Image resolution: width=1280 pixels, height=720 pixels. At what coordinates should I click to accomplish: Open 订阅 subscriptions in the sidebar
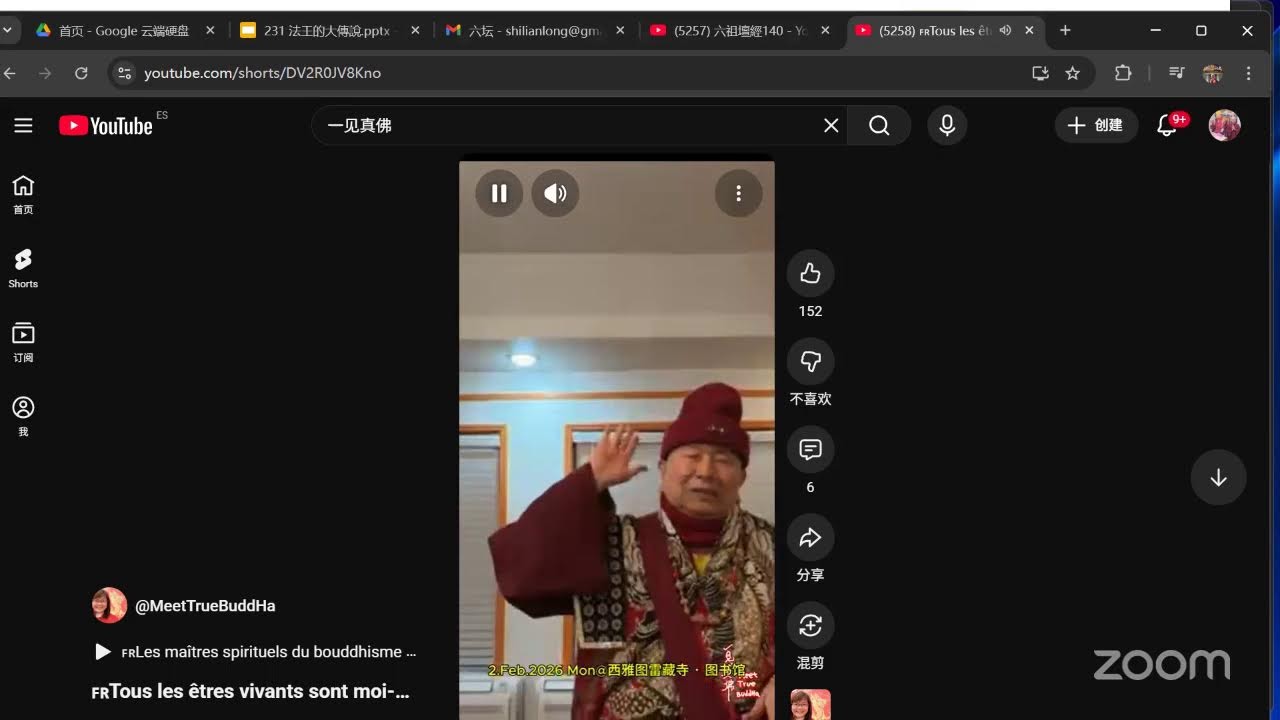coord(23,342)
